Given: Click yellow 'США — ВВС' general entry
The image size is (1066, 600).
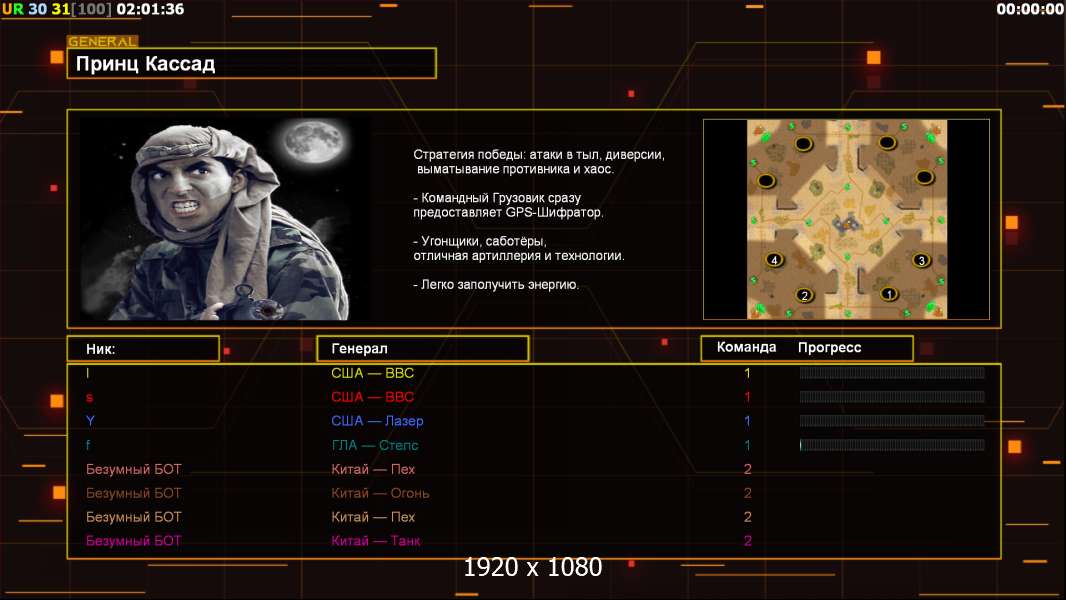Looking at the screenshot, I should (373, 373).
